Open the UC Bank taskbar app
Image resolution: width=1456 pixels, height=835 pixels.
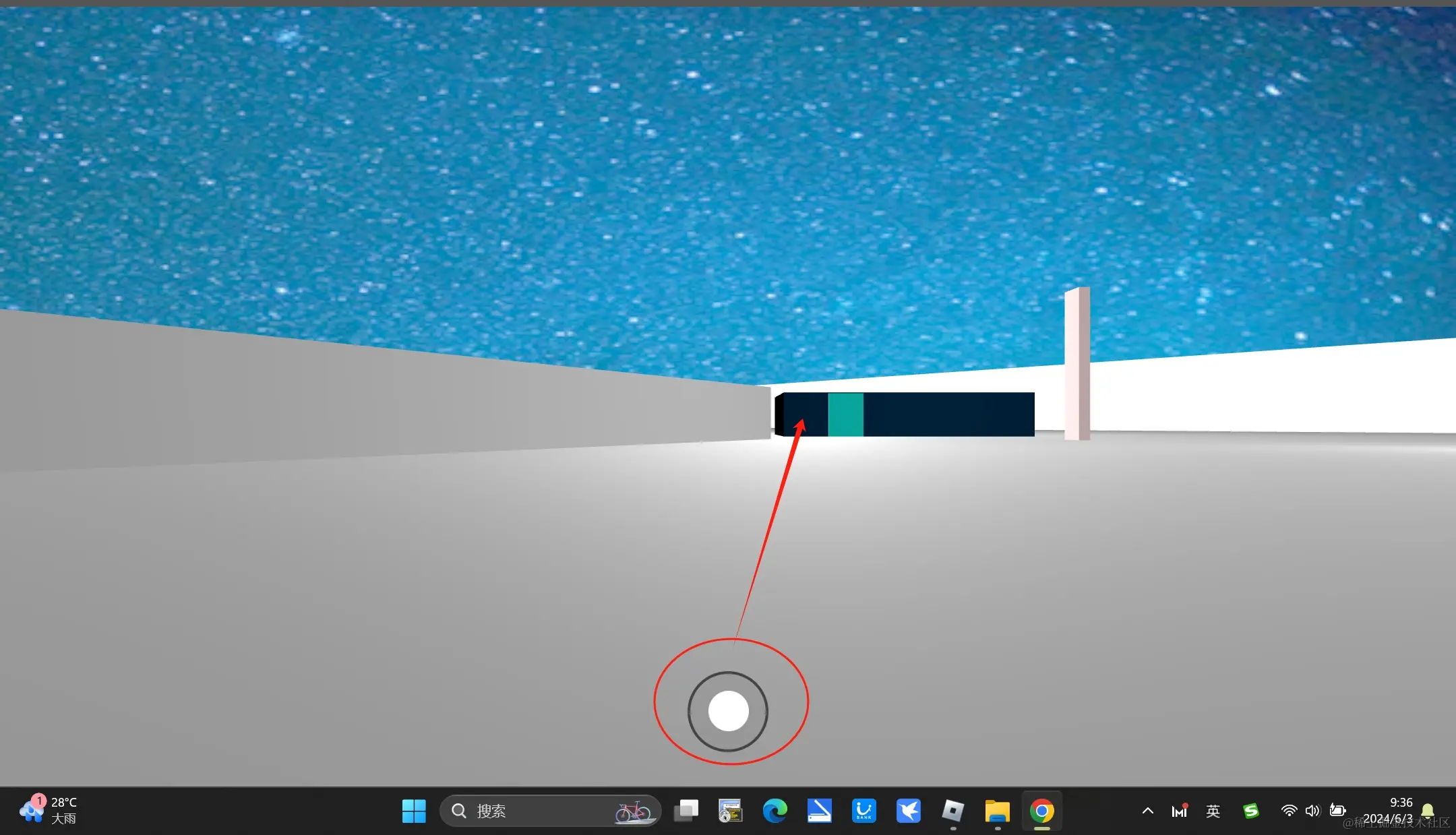(x=865, y=811)
